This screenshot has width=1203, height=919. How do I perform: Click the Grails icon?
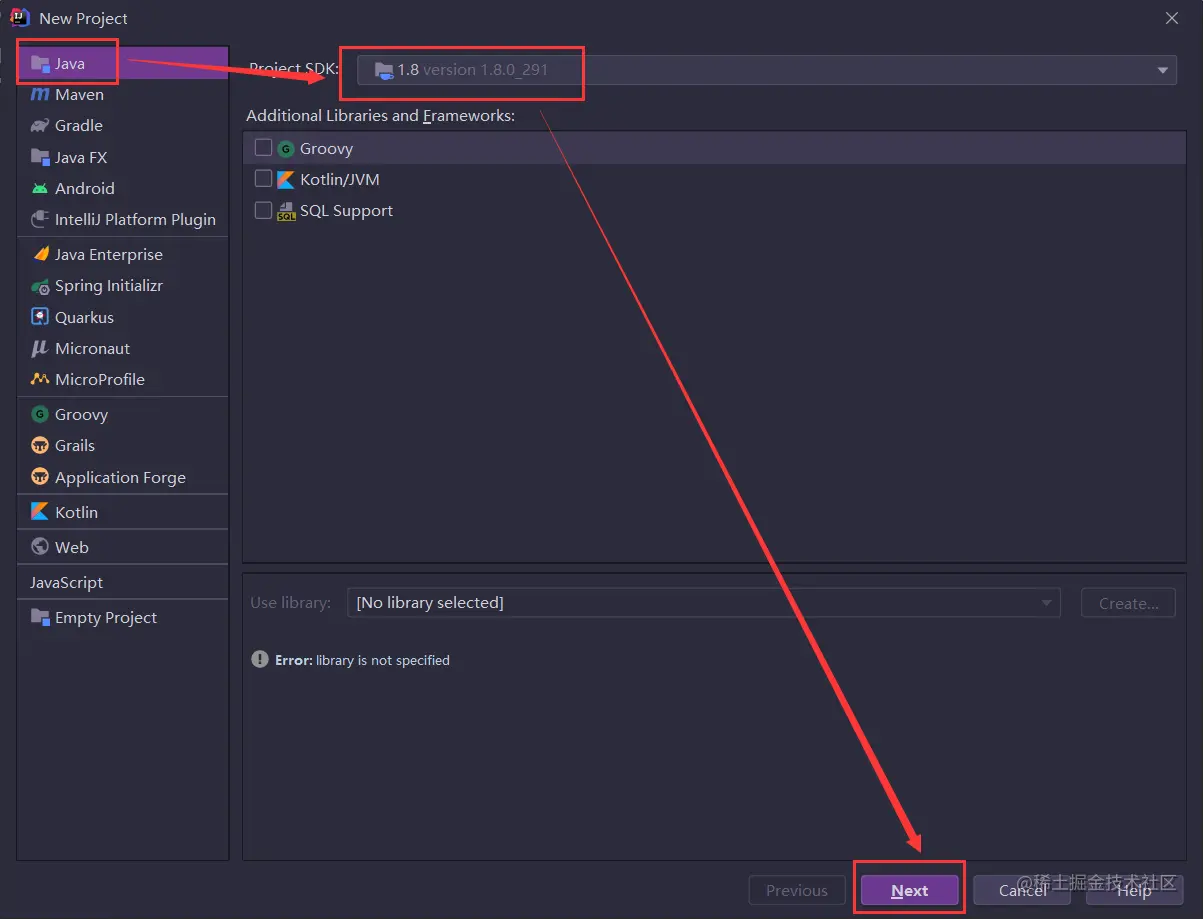coord(40,445)
